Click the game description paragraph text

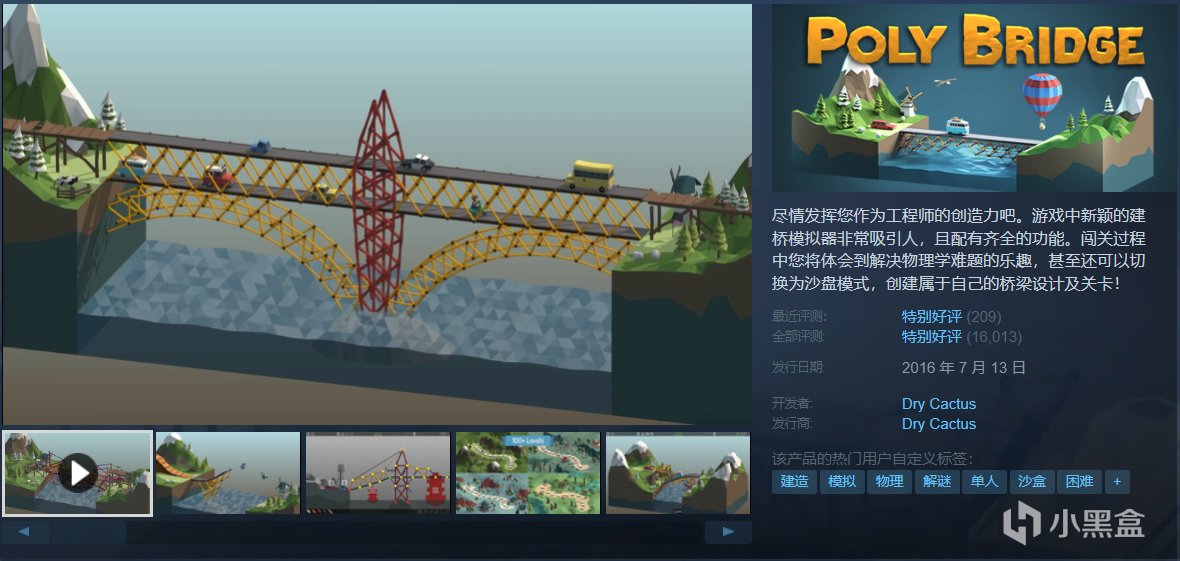point(959,250)
